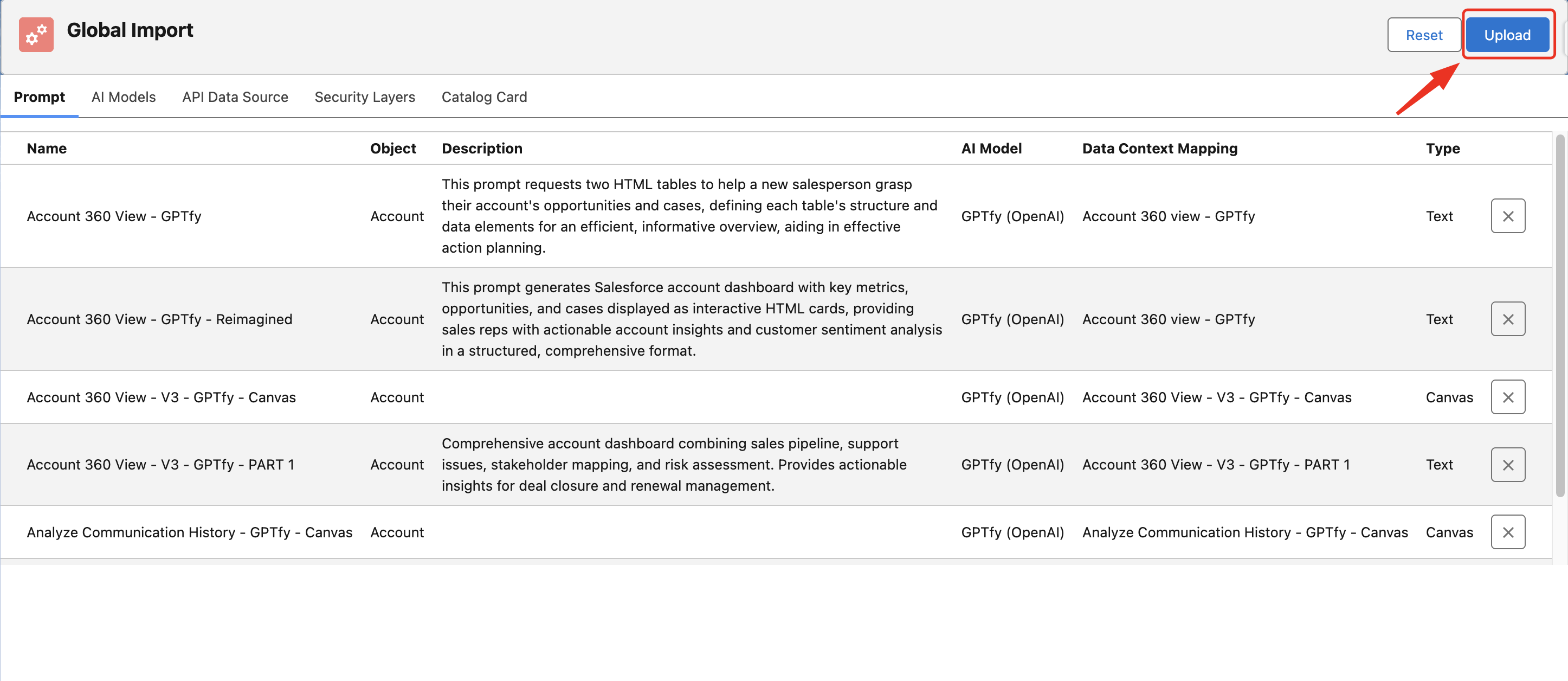The height and width of the screenshot is (681, 1568).
Task: Select the Catalog Card tab
Action: click(484, 97)
